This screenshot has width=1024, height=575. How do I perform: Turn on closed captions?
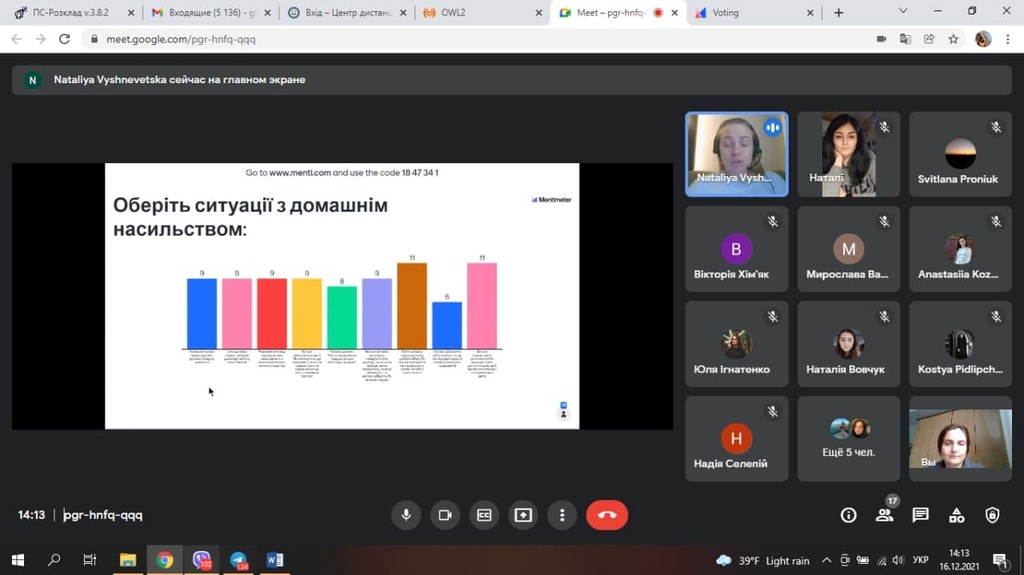tap(484, 515)
